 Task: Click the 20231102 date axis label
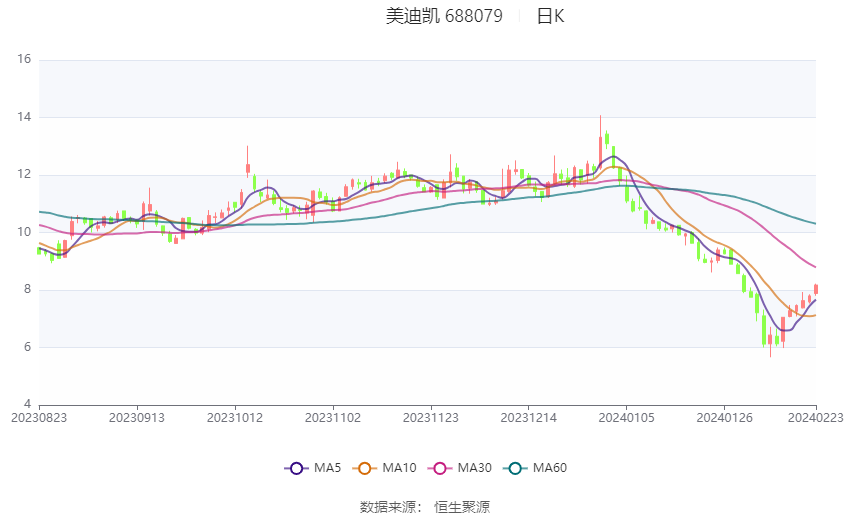333,418
